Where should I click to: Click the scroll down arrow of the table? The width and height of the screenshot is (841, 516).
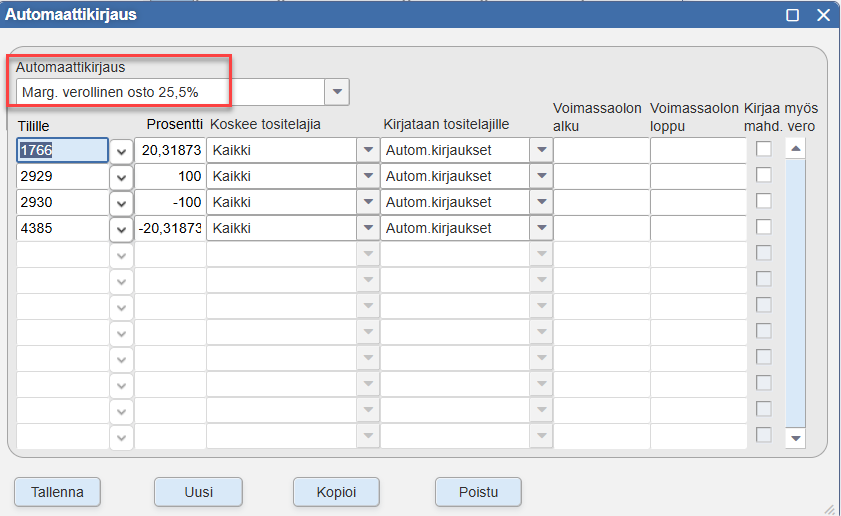tap(795, 438)
